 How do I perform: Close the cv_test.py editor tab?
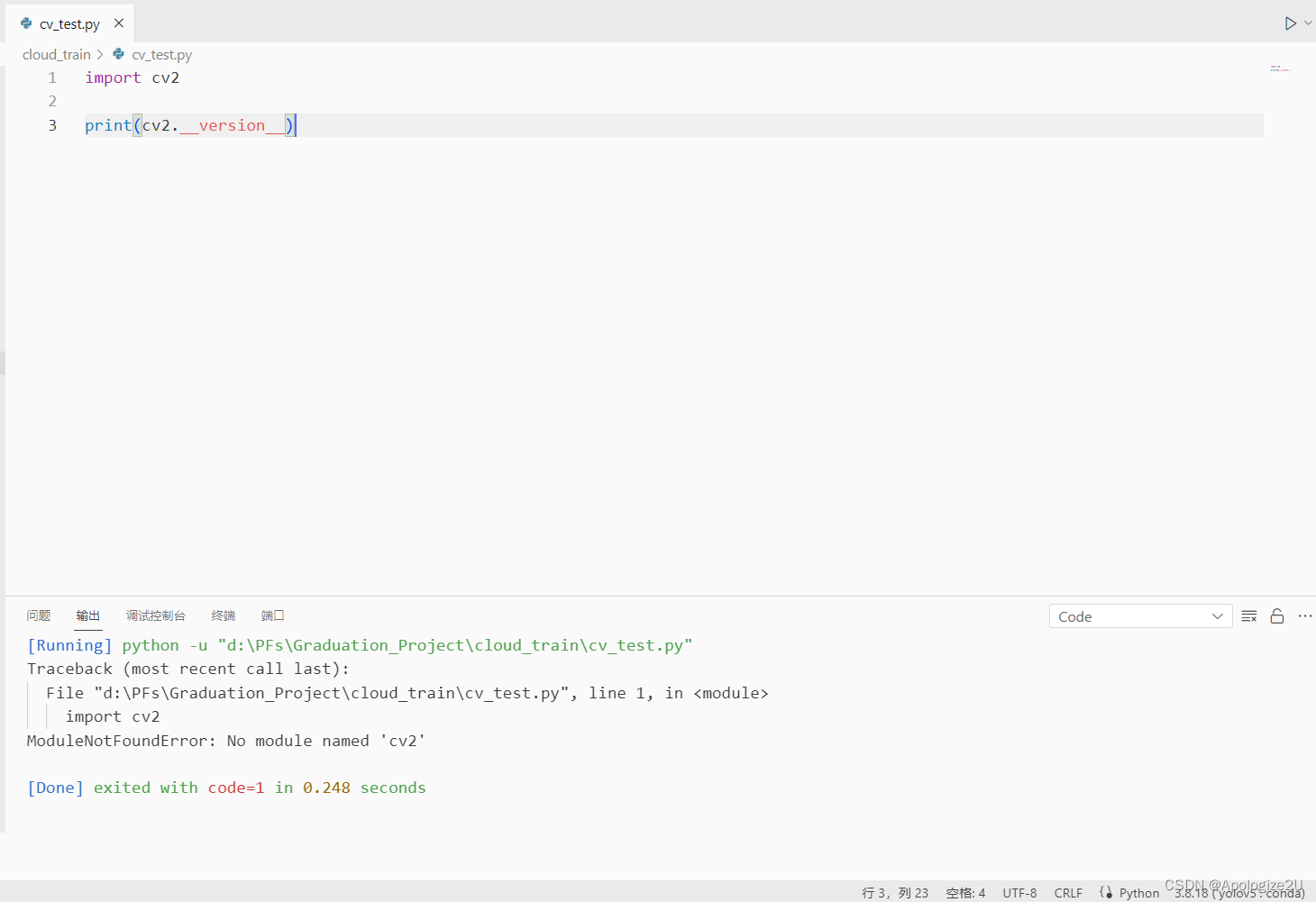coord(119,23)
